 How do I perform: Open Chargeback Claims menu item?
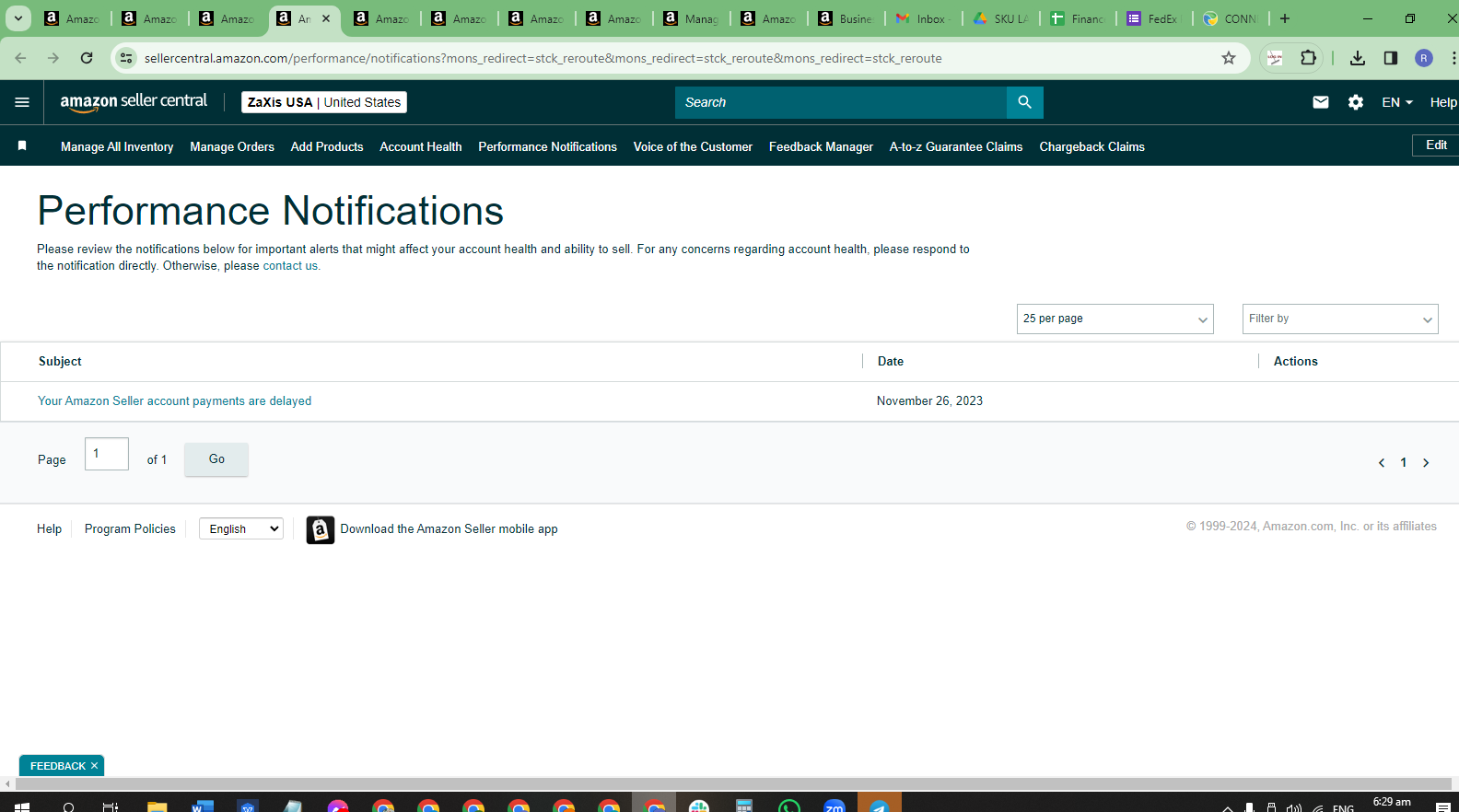tap(1092, 146)
